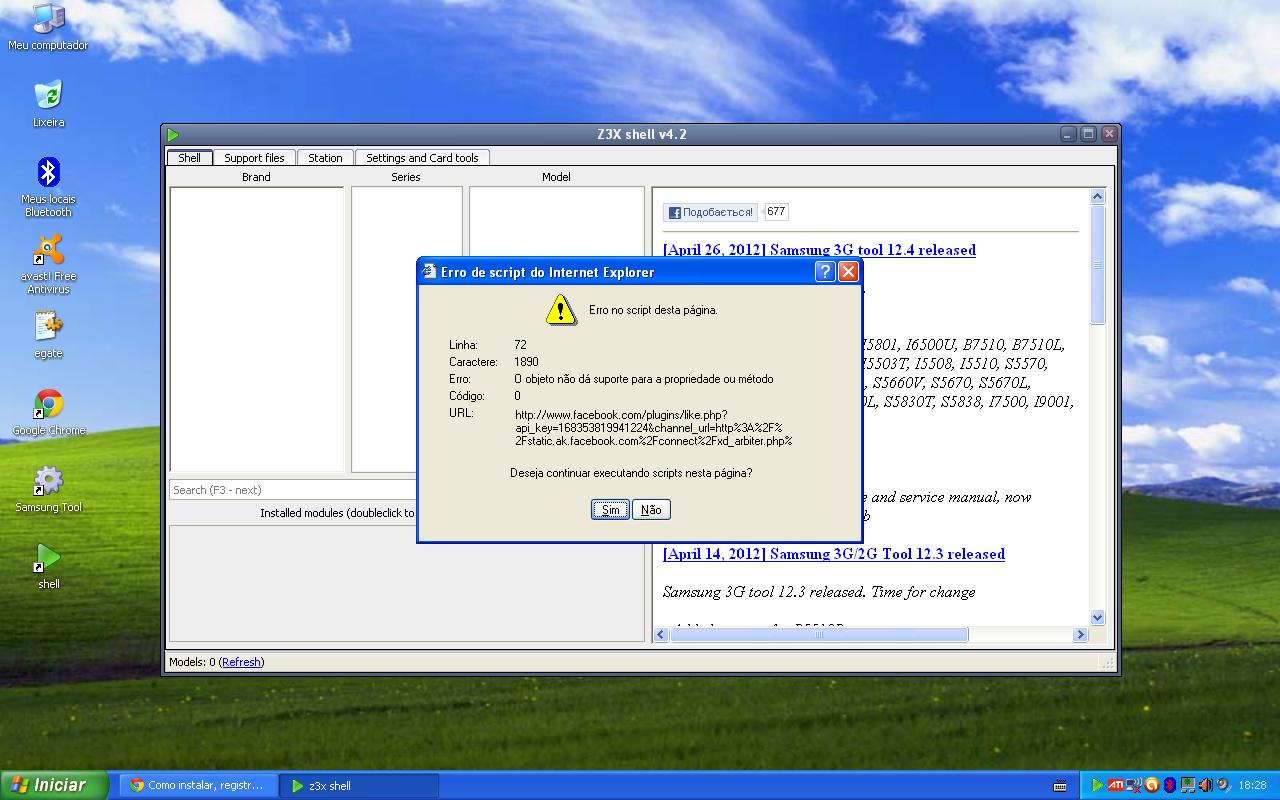
Task: Switch to the Chrome taskbar button
Action: tap(198, 786)
